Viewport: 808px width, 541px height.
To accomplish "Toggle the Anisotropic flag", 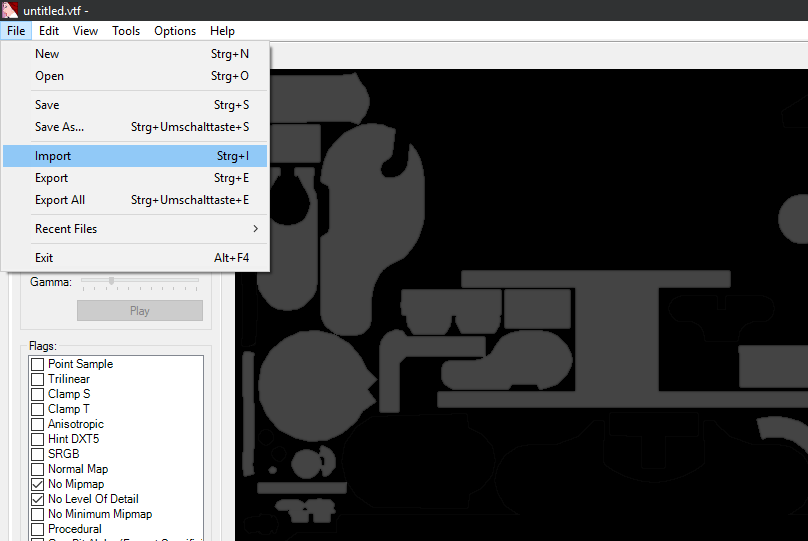I will 37,424.
